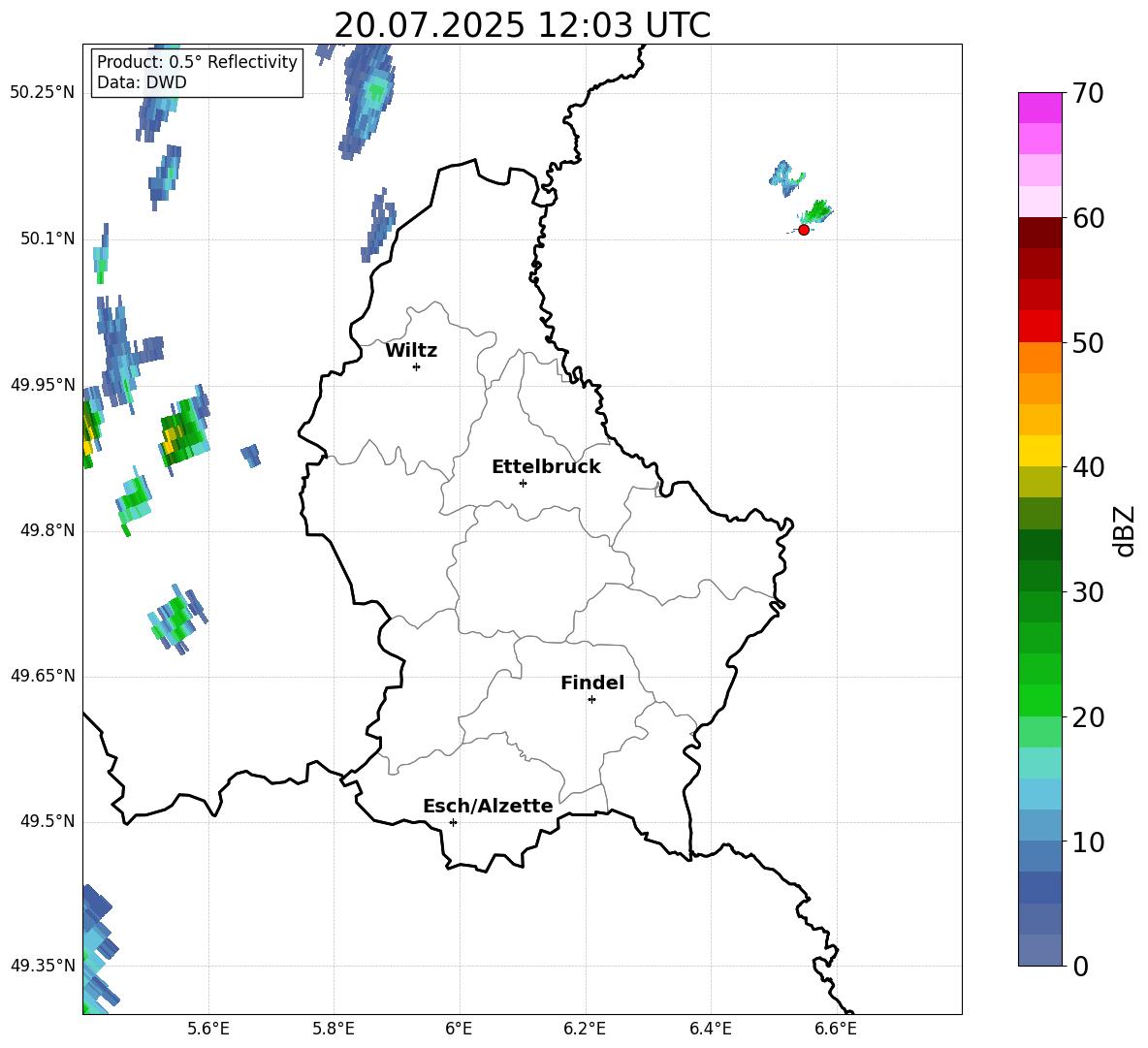The height and width of the screenshot is (1048, 1148).
Task: Click the Esch/Alzette city label
Action: pyautogui.click(x=488, y=806)
